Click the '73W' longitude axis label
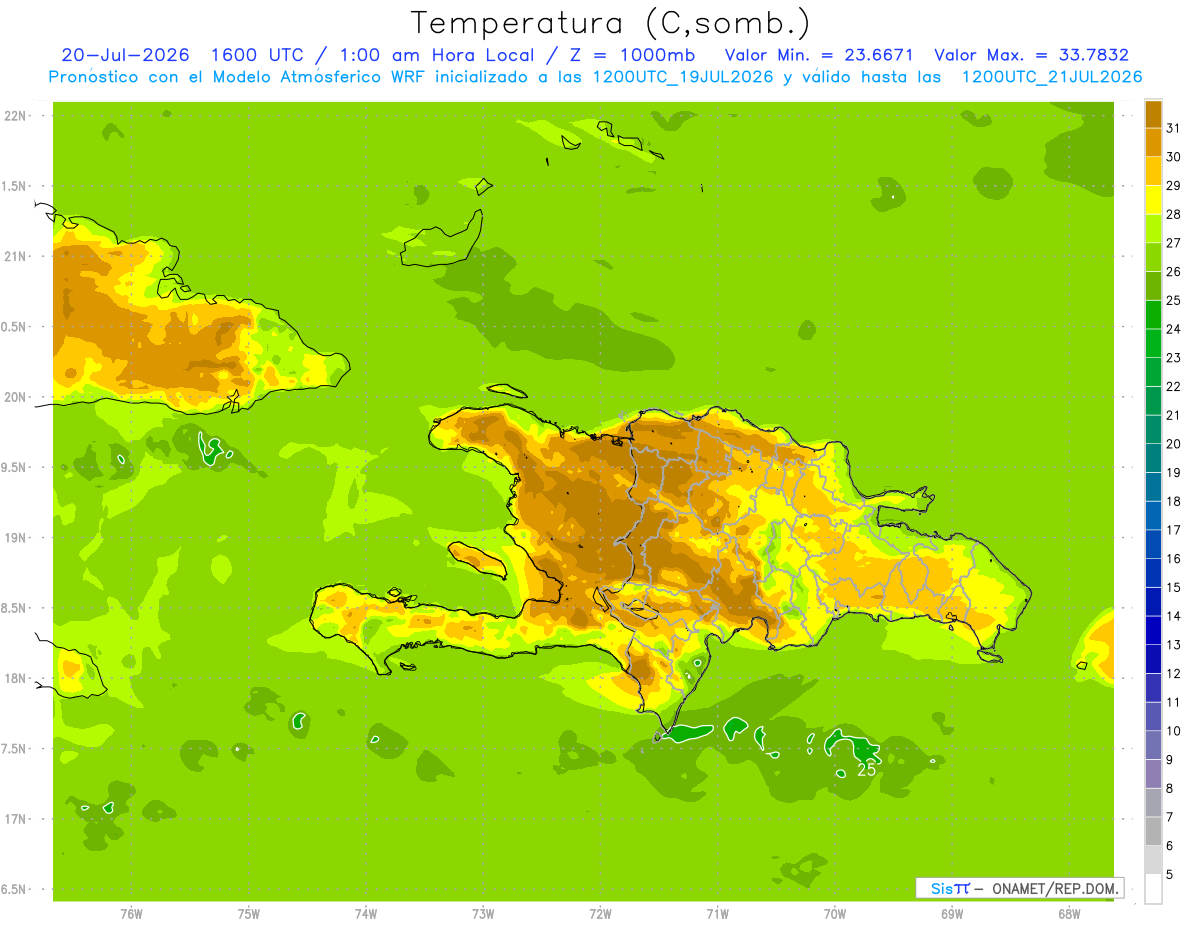The image size is (1200, 927). coord(483,913)
